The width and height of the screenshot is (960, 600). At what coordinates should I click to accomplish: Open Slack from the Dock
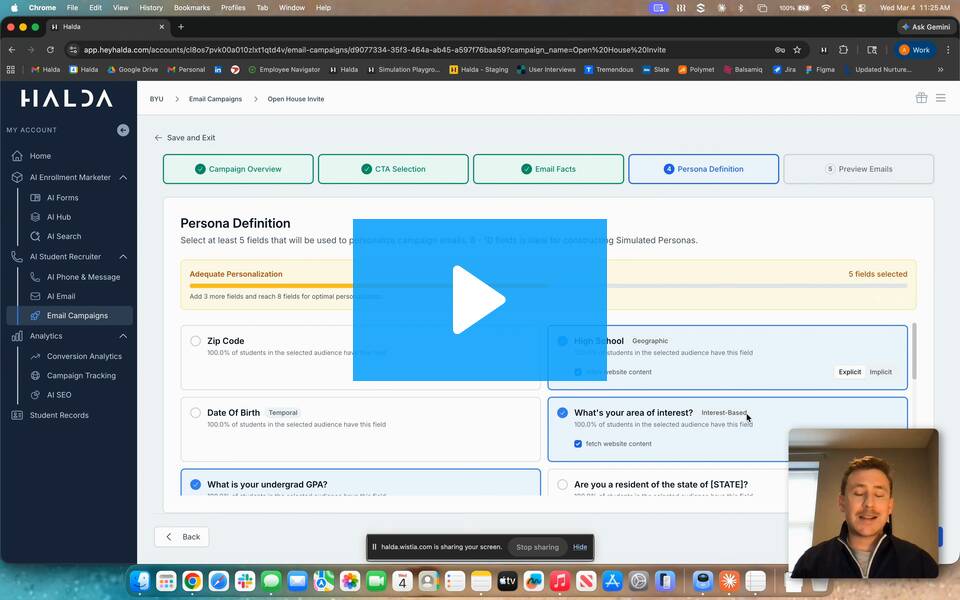point(245,580)
